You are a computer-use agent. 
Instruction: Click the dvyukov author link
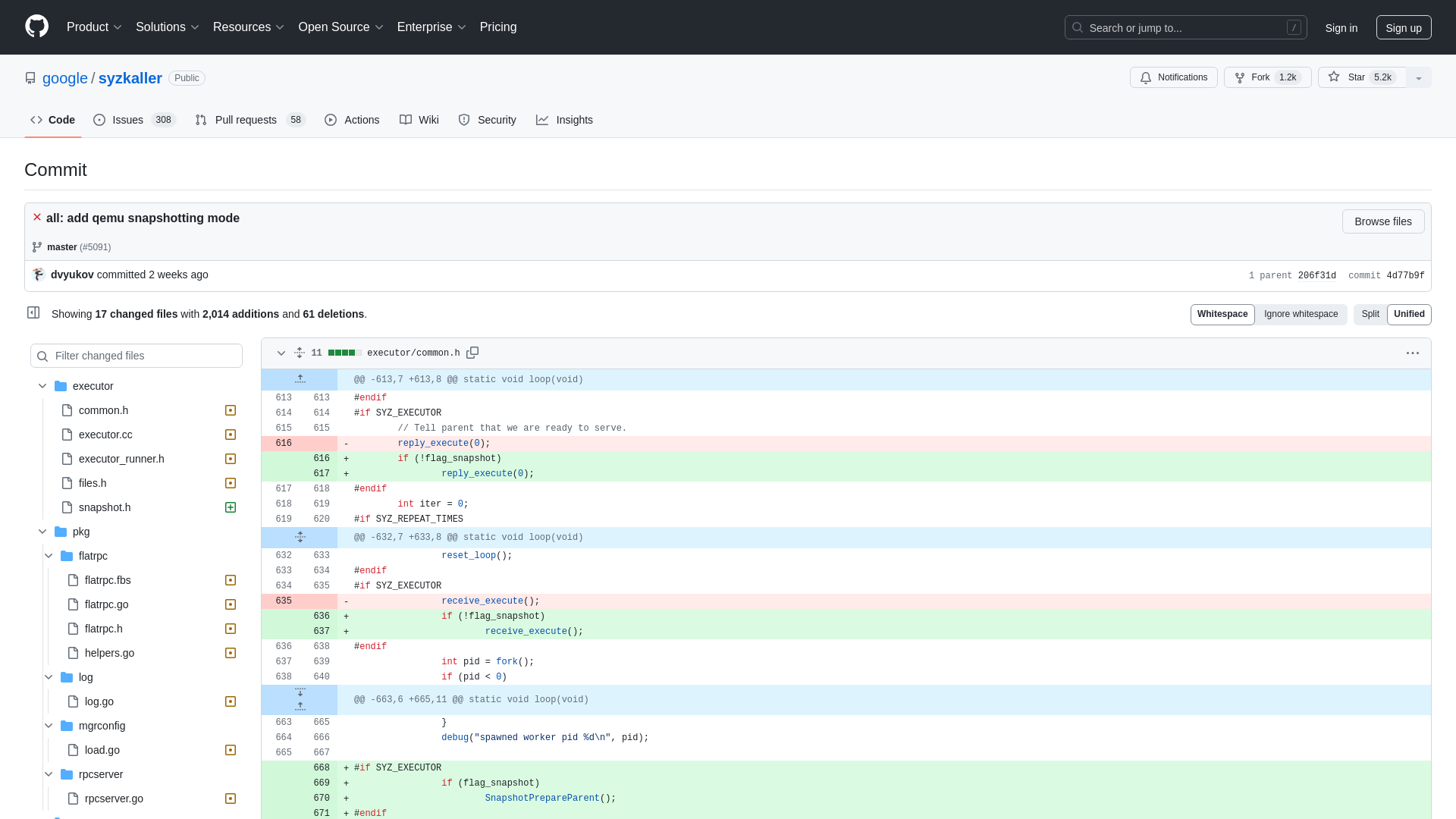72,275
